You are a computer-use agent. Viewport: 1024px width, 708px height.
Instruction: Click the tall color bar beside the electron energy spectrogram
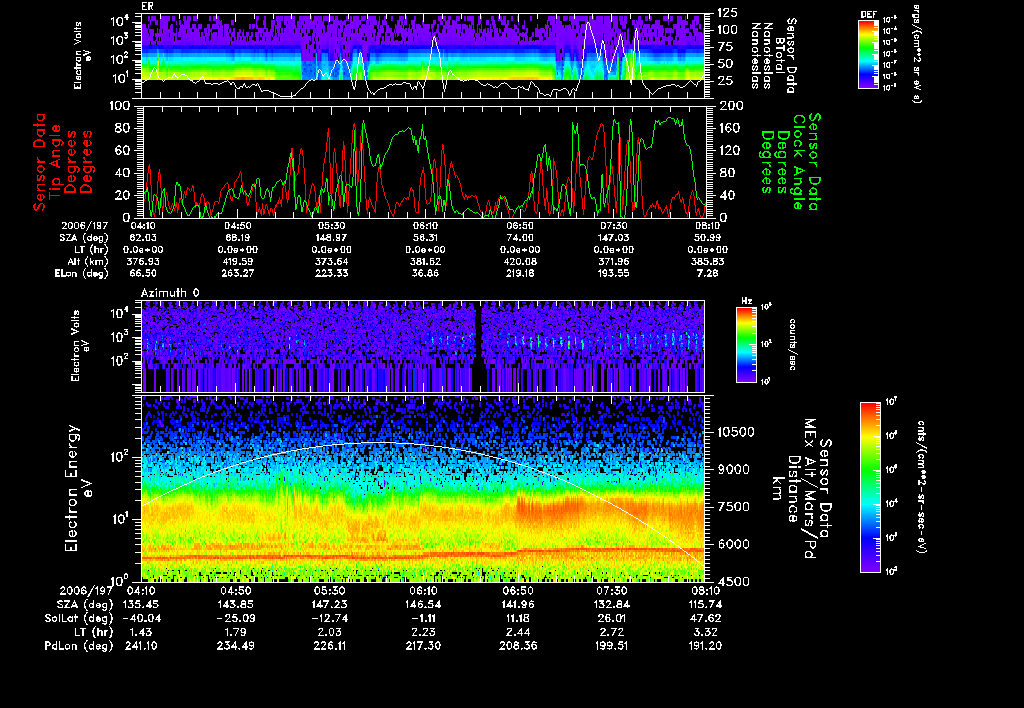(871, 487)
